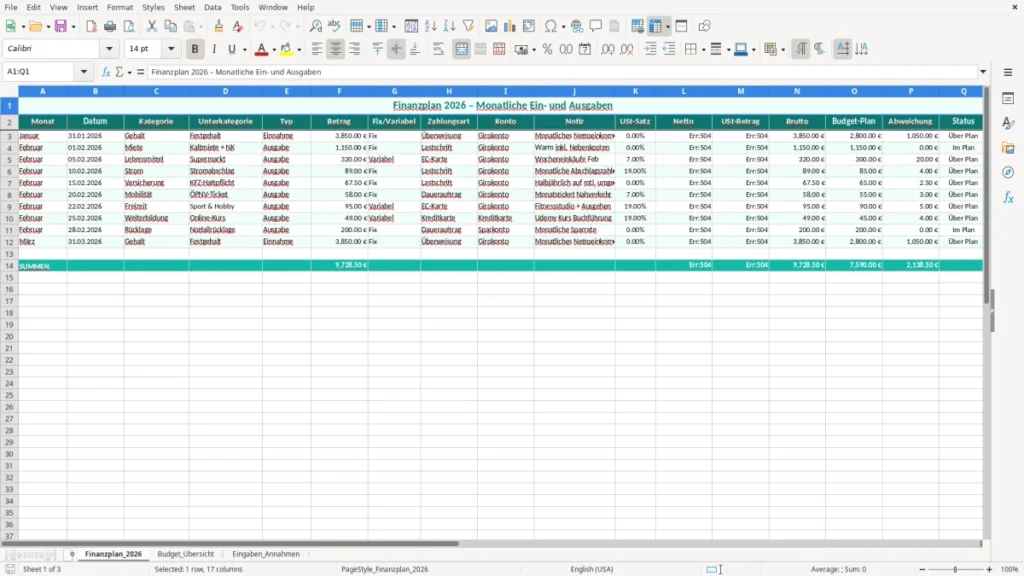The width and height of the screenshot is (1024, 576).
Task: Open the Tools menu
Action: 240,7
